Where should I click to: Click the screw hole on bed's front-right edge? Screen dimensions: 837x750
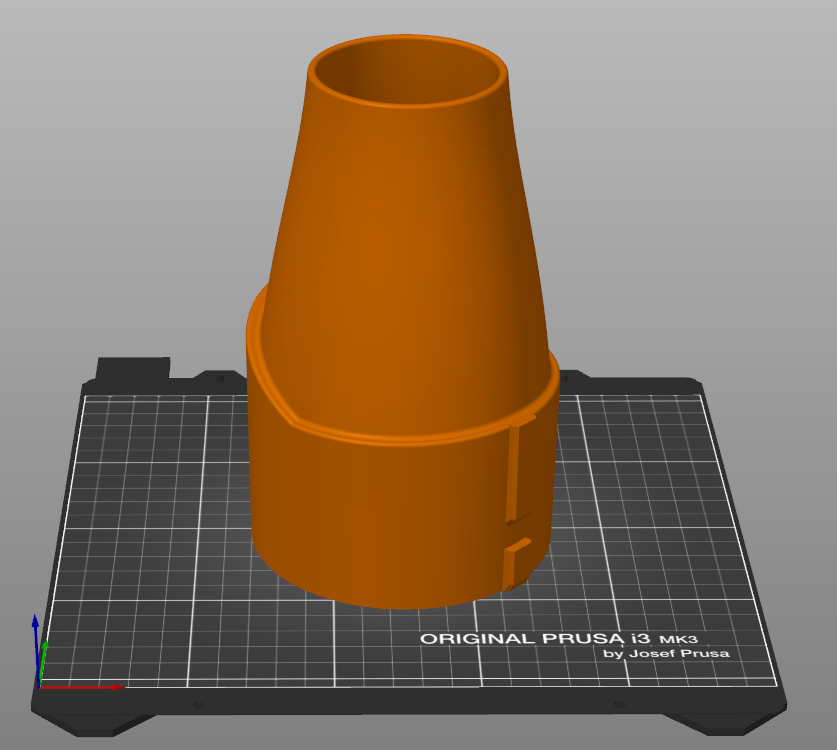click(x=619, y=705)
